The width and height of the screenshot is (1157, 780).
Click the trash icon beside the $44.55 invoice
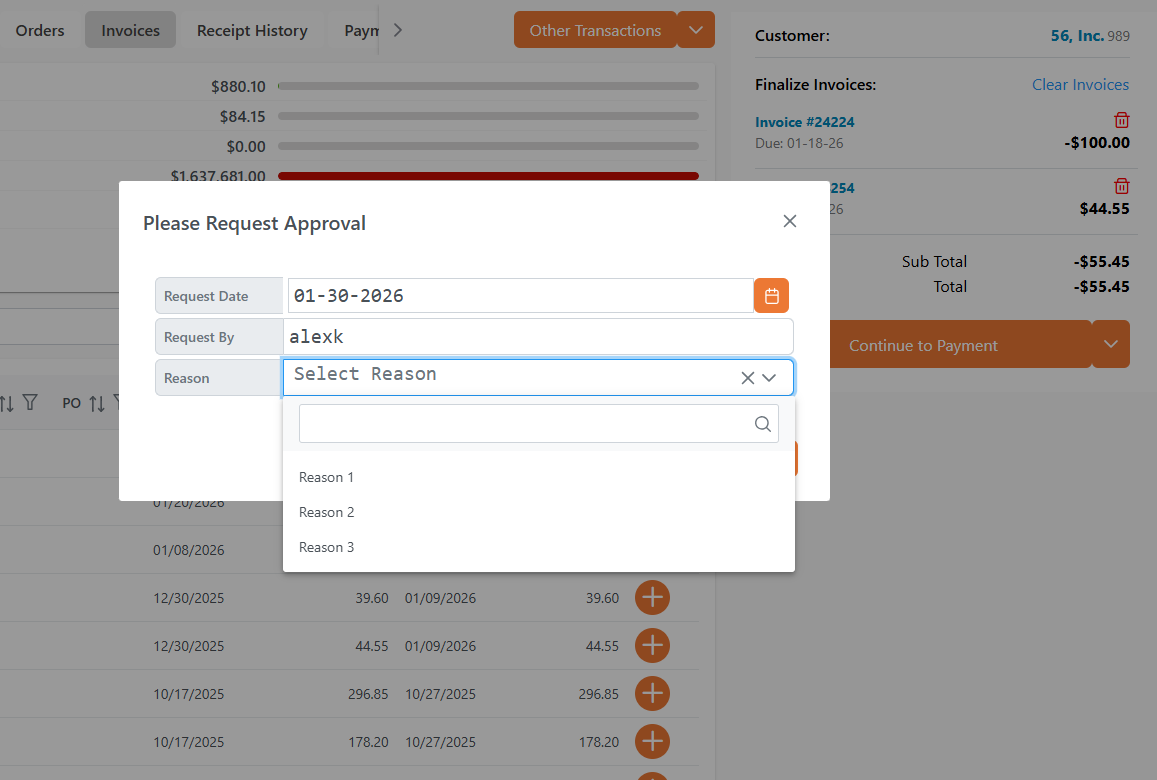click(x=1122, y=186)
